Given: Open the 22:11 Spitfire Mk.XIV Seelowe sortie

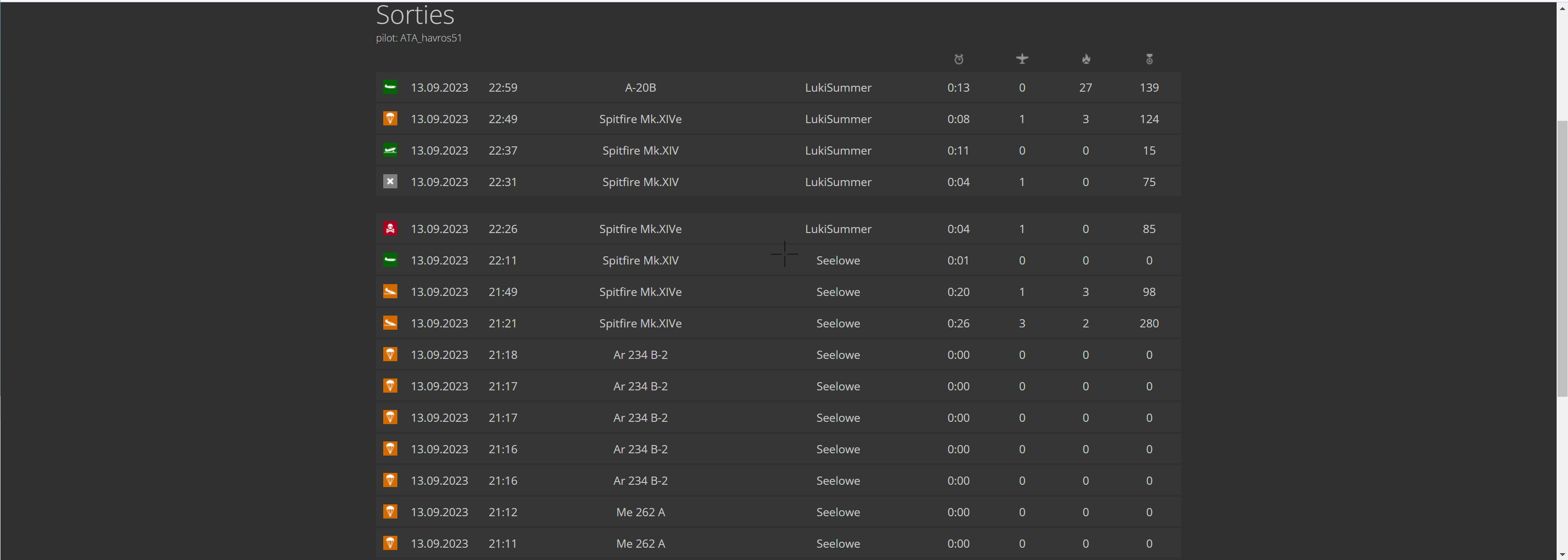Looking at the screenshot, I should pos(640,261).
